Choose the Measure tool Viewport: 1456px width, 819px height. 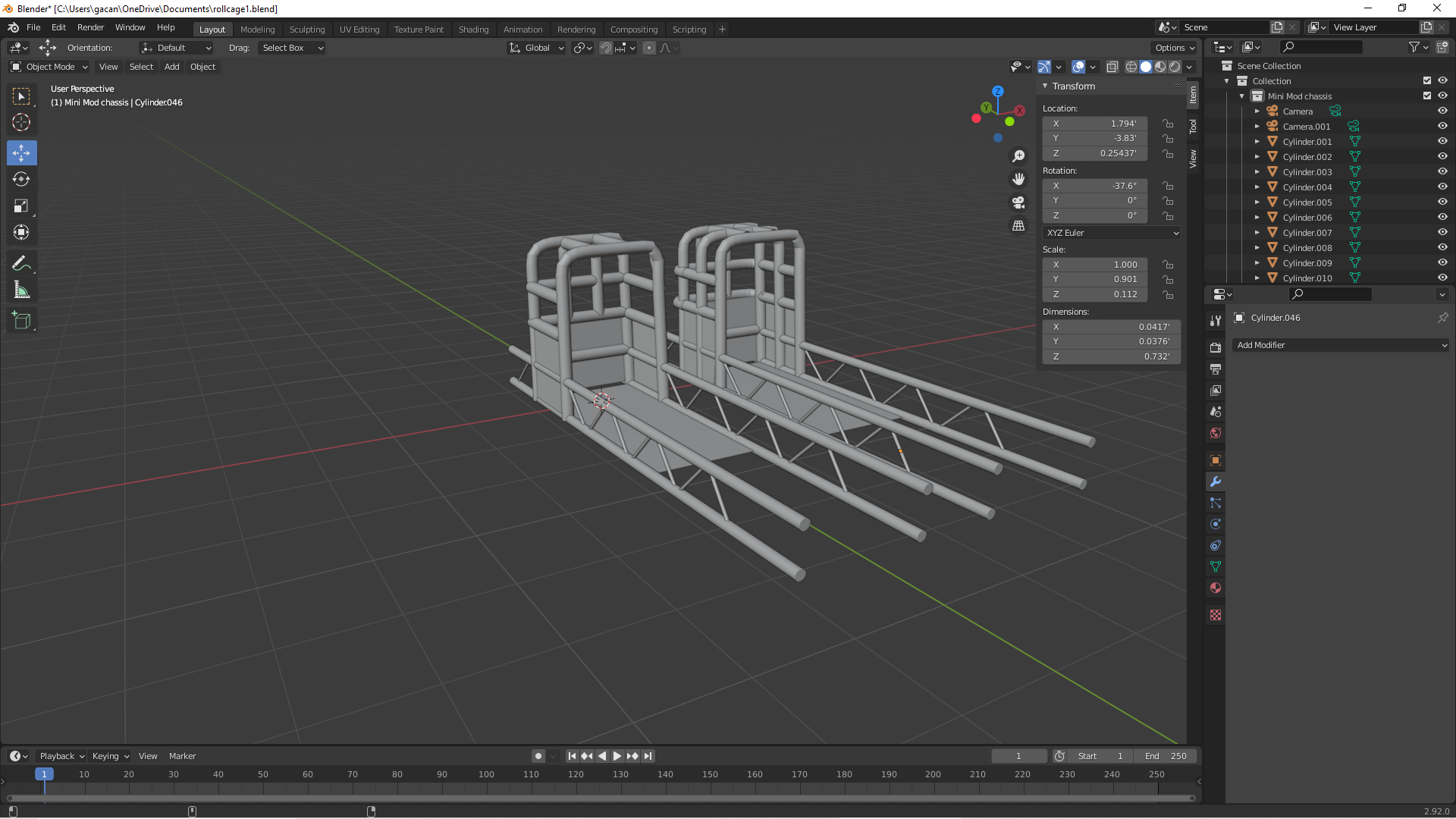click(x=21, y=290)
